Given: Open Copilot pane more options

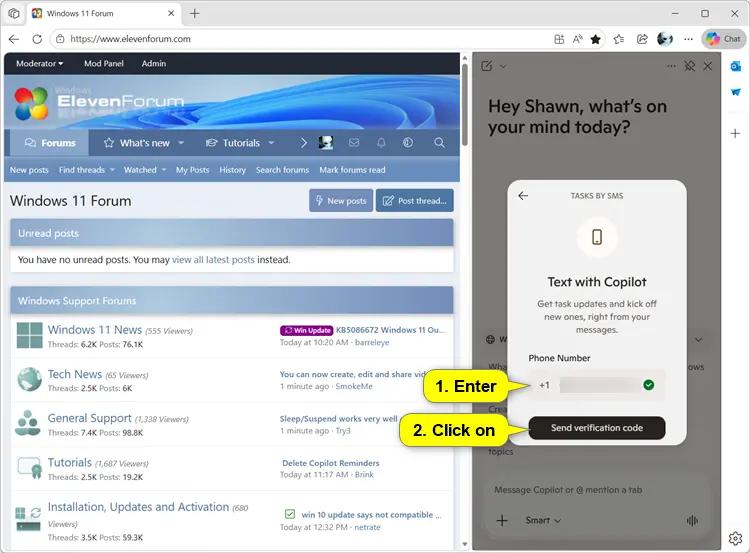Looking at the screenshot, I should [672, 66].
